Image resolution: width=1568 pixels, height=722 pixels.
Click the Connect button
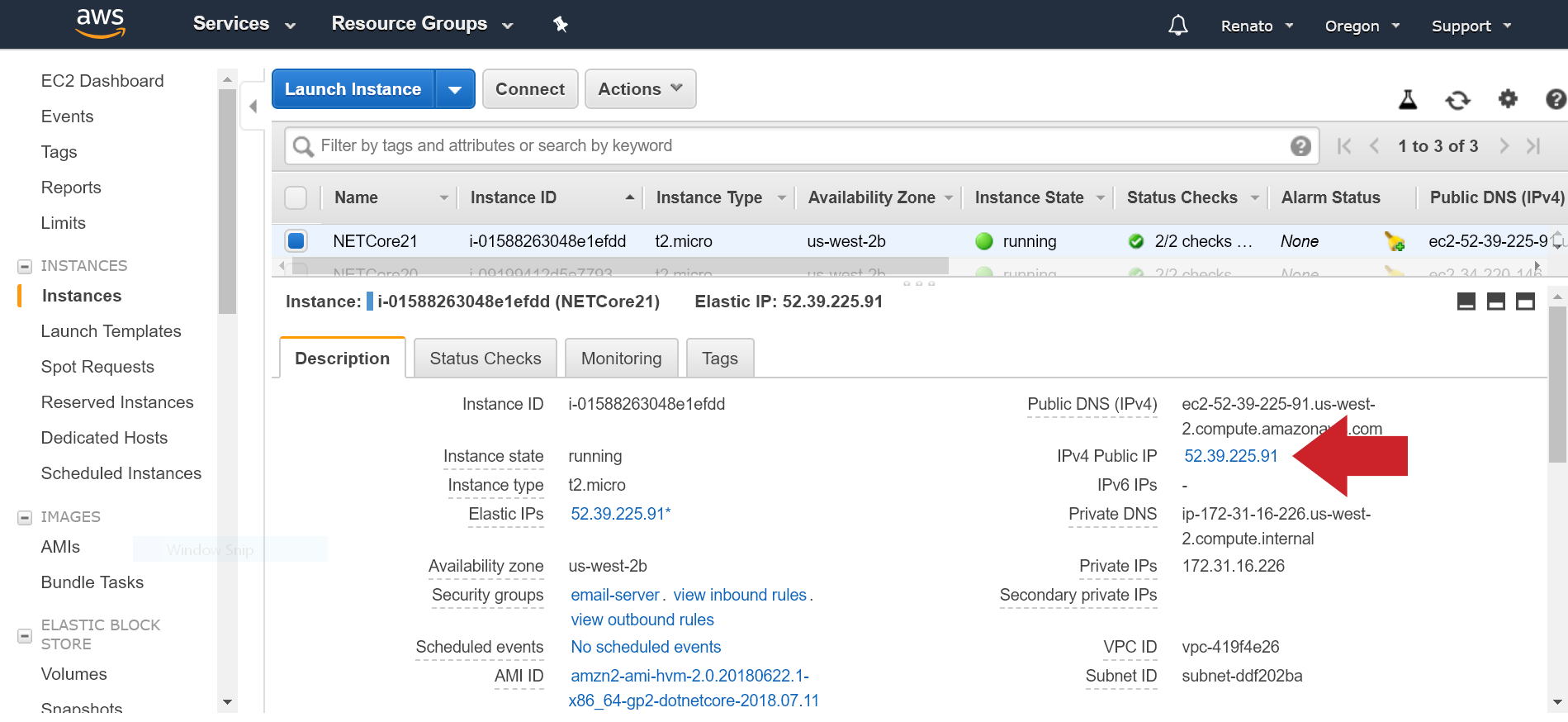(x=530, y=89)
